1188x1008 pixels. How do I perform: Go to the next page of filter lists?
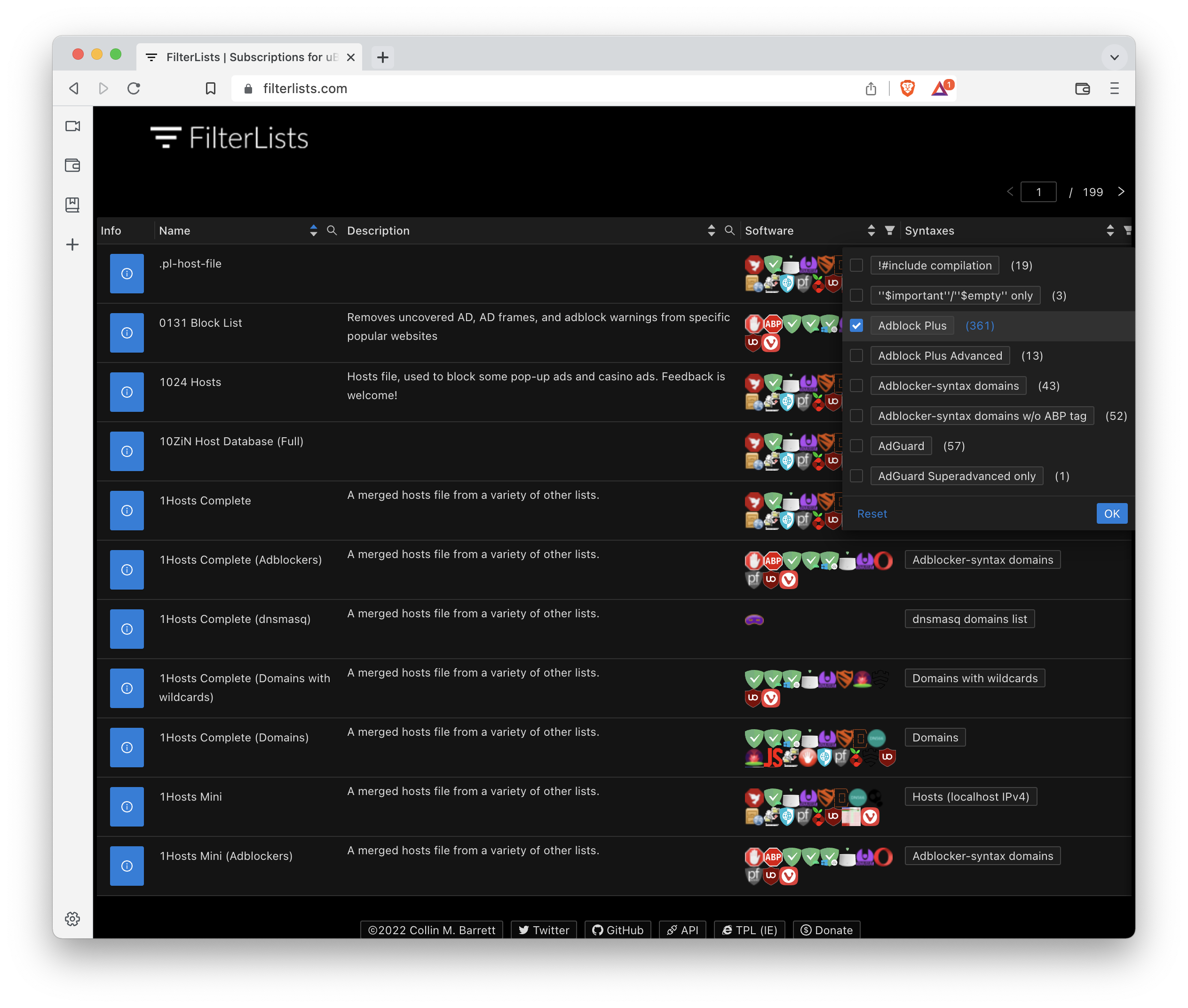tap(1121, 191)
